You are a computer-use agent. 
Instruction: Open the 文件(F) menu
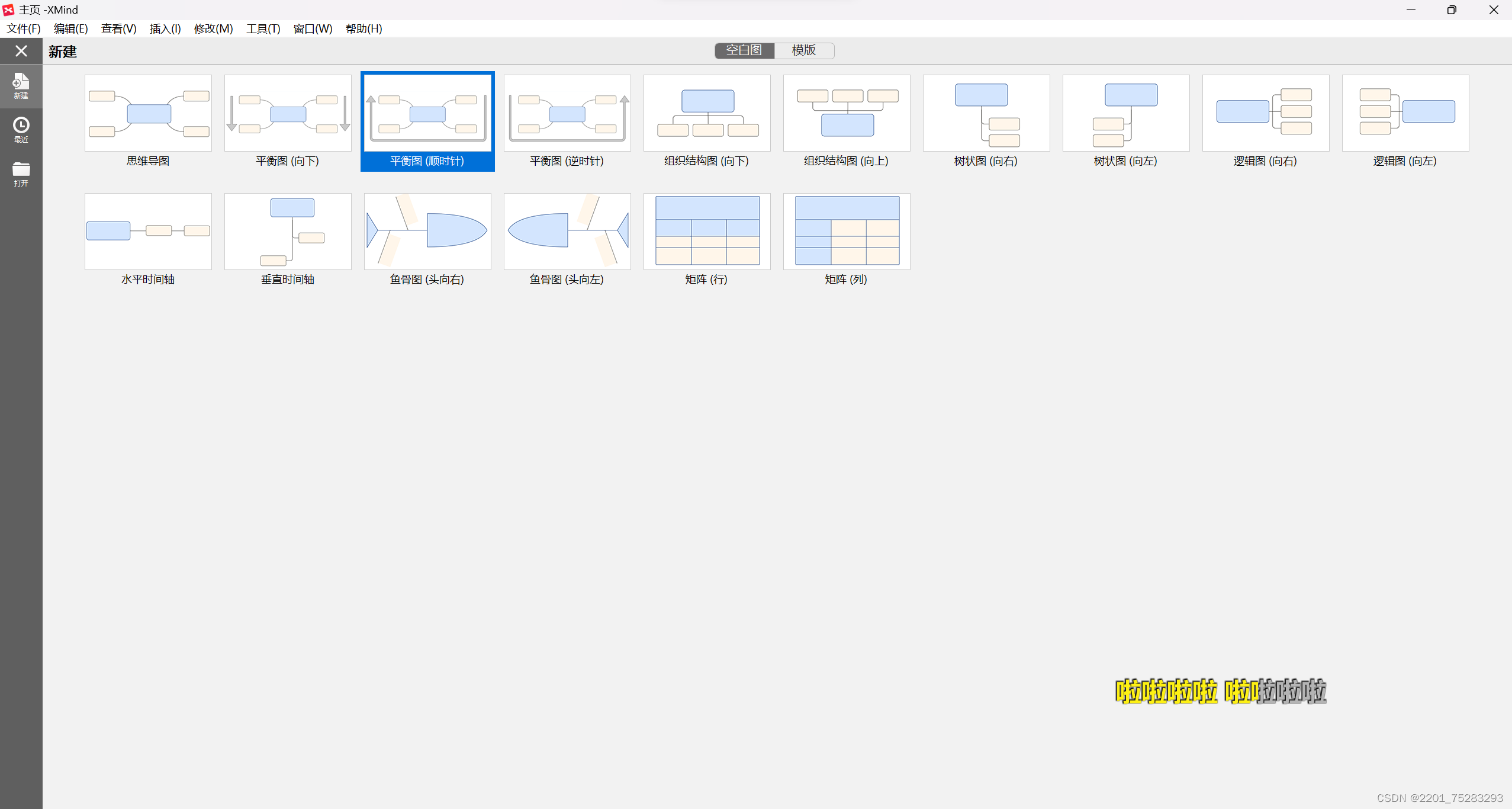[x=24, y=28]
